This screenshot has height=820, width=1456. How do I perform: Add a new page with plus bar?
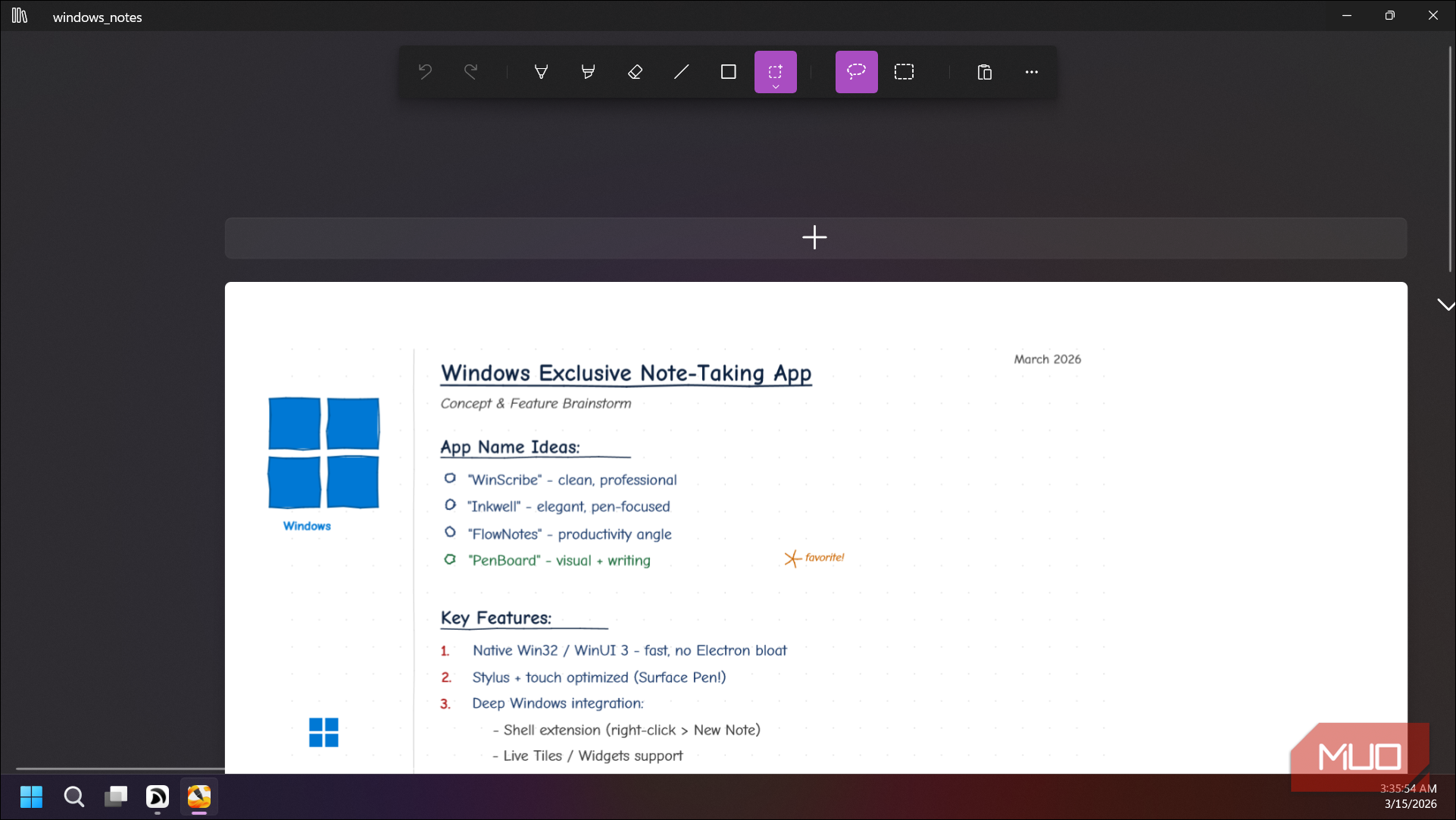coord(816,238)
